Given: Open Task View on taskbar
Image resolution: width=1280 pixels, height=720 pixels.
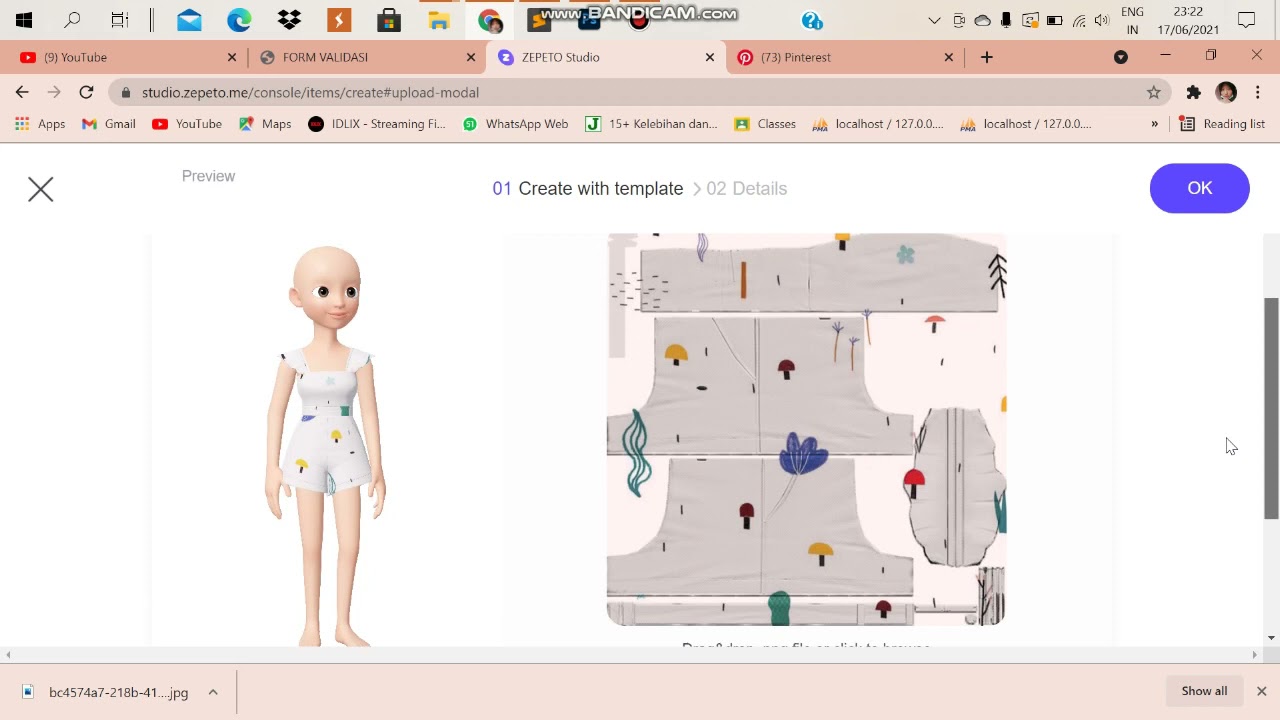Looking at the screenshot, I should coord(120,20).
